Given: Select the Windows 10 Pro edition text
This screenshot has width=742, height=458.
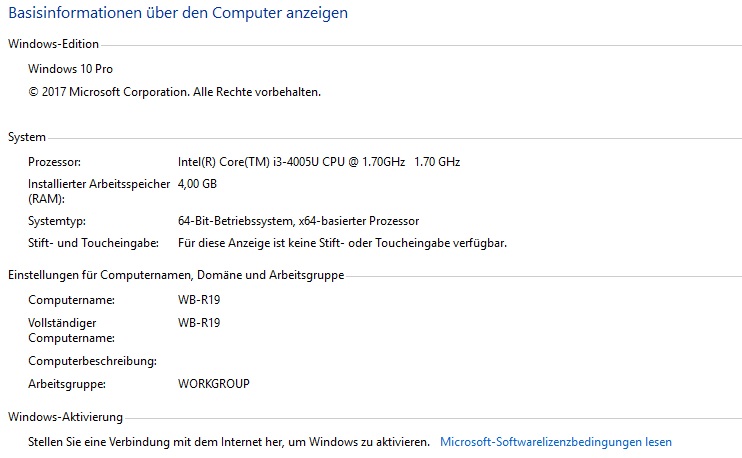Looking at the screenshot, I should click(69, 69).
